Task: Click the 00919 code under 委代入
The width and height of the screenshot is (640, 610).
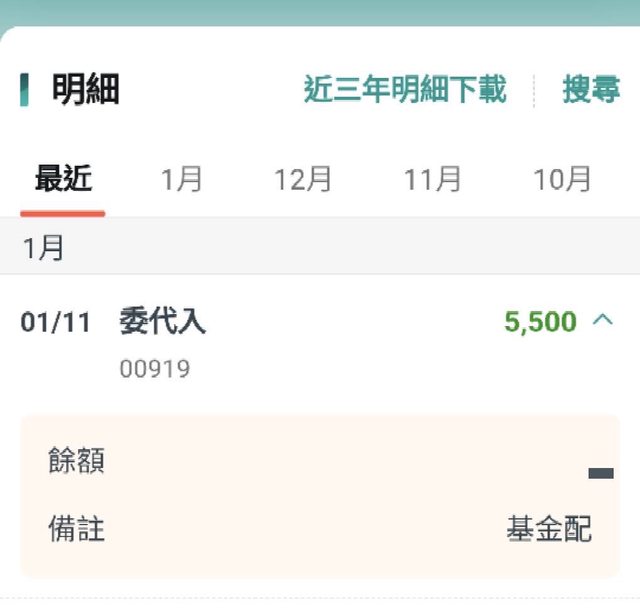Action: point(155,369)
